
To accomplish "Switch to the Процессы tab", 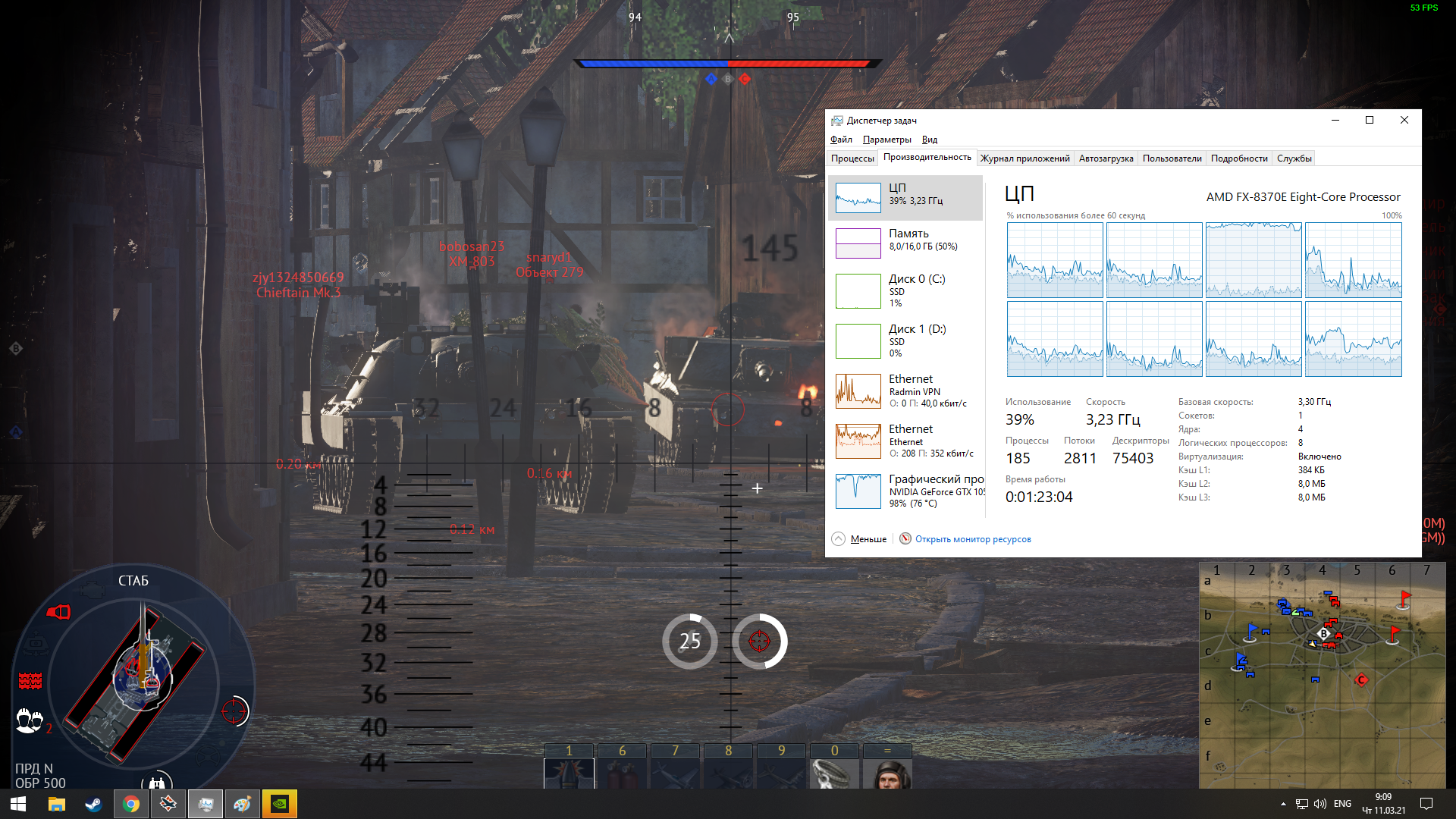I will pyautogui.click(x=852, y=158).
